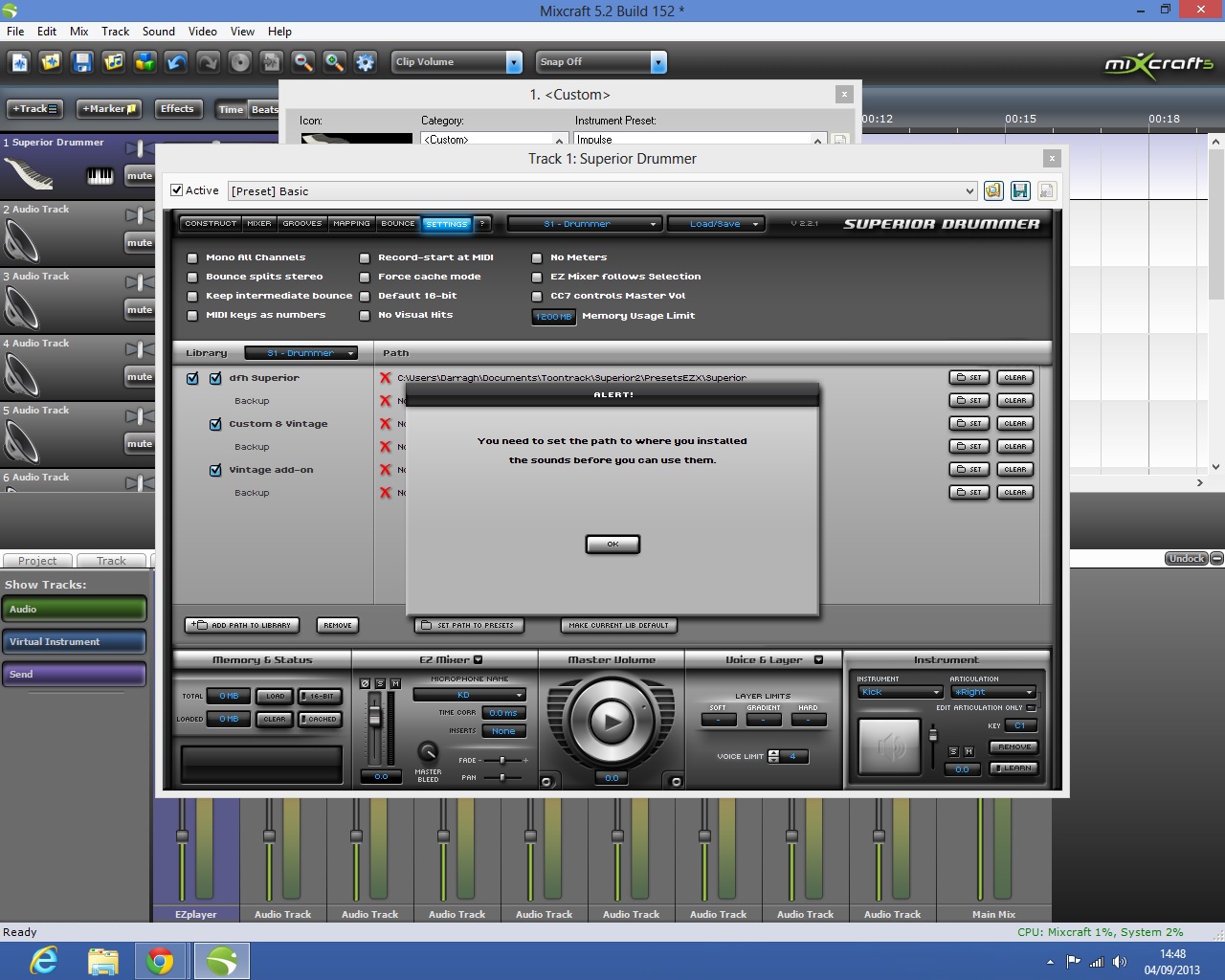Click the instrument preview speaker pad
This screenshot has width=1225, height=980.
(x=890, y=746)
